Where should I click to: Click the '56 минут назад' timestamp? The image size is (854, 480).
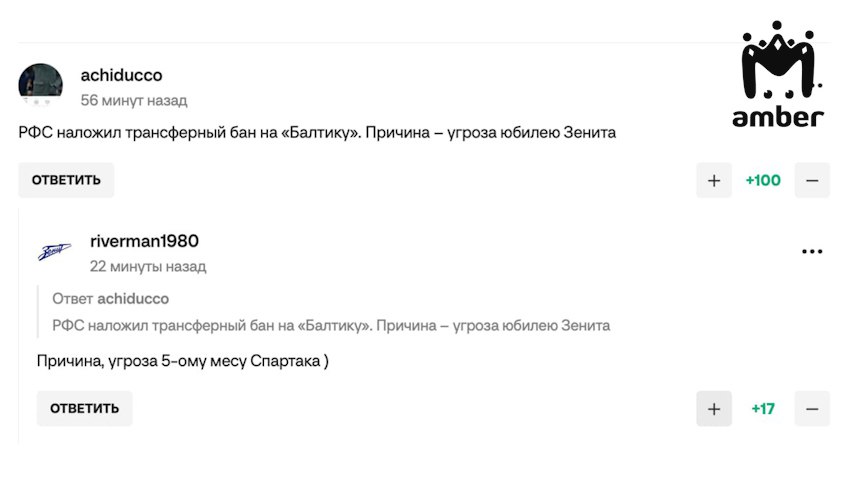coord(134,100)
